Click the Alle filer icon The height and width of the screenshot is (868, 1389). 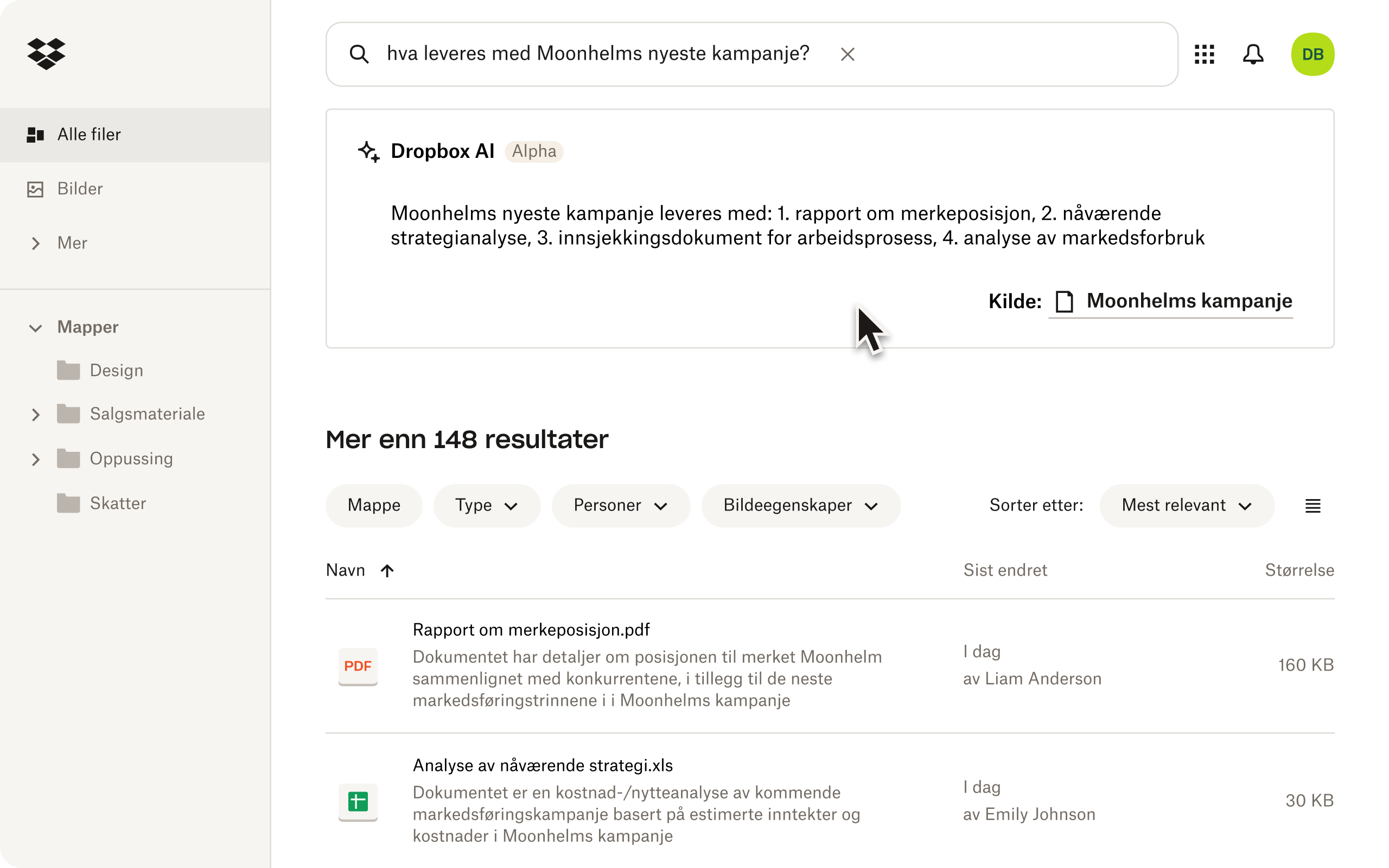[36, 135]
